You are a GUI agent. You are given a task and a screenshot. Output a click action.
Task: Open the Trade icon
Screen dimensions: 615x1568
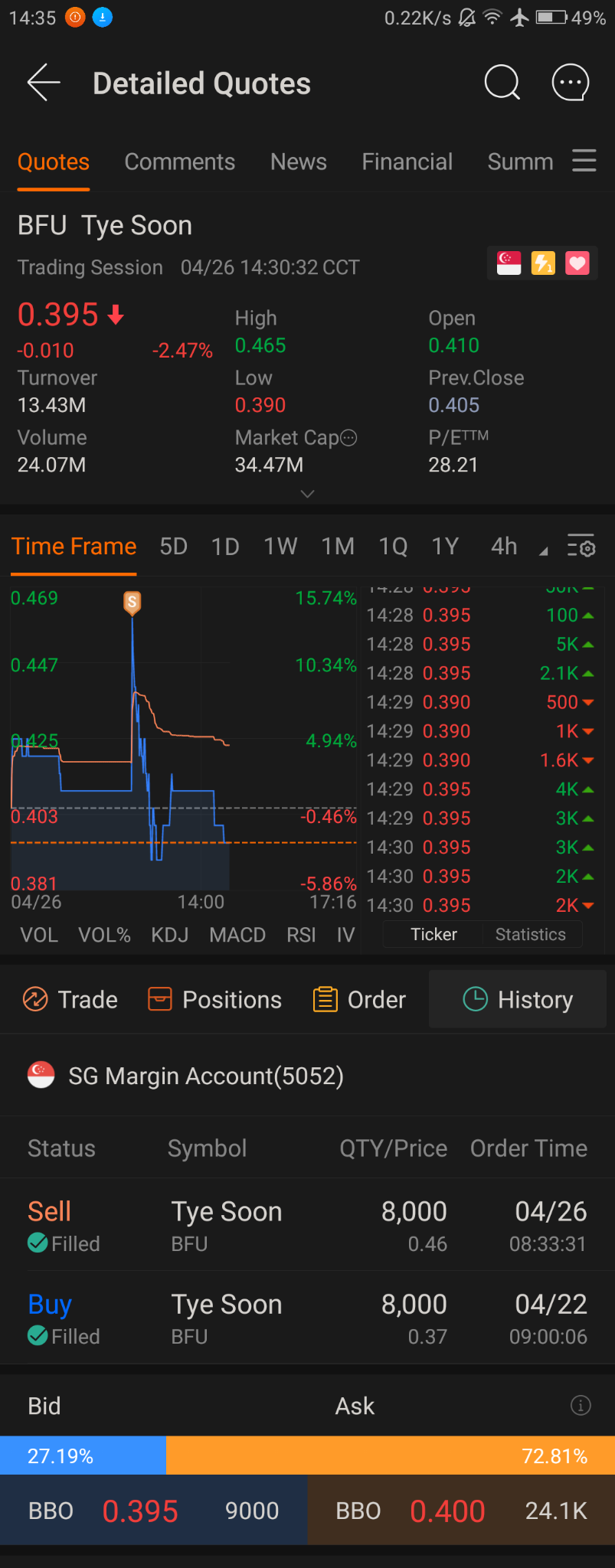click(35, 999)
